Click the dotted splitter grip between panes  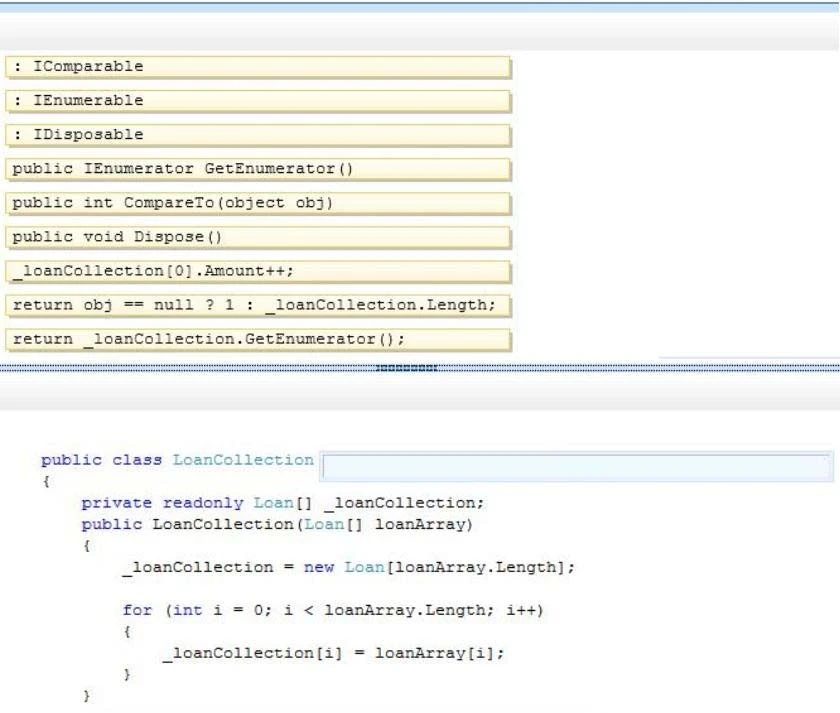point(407,367)
